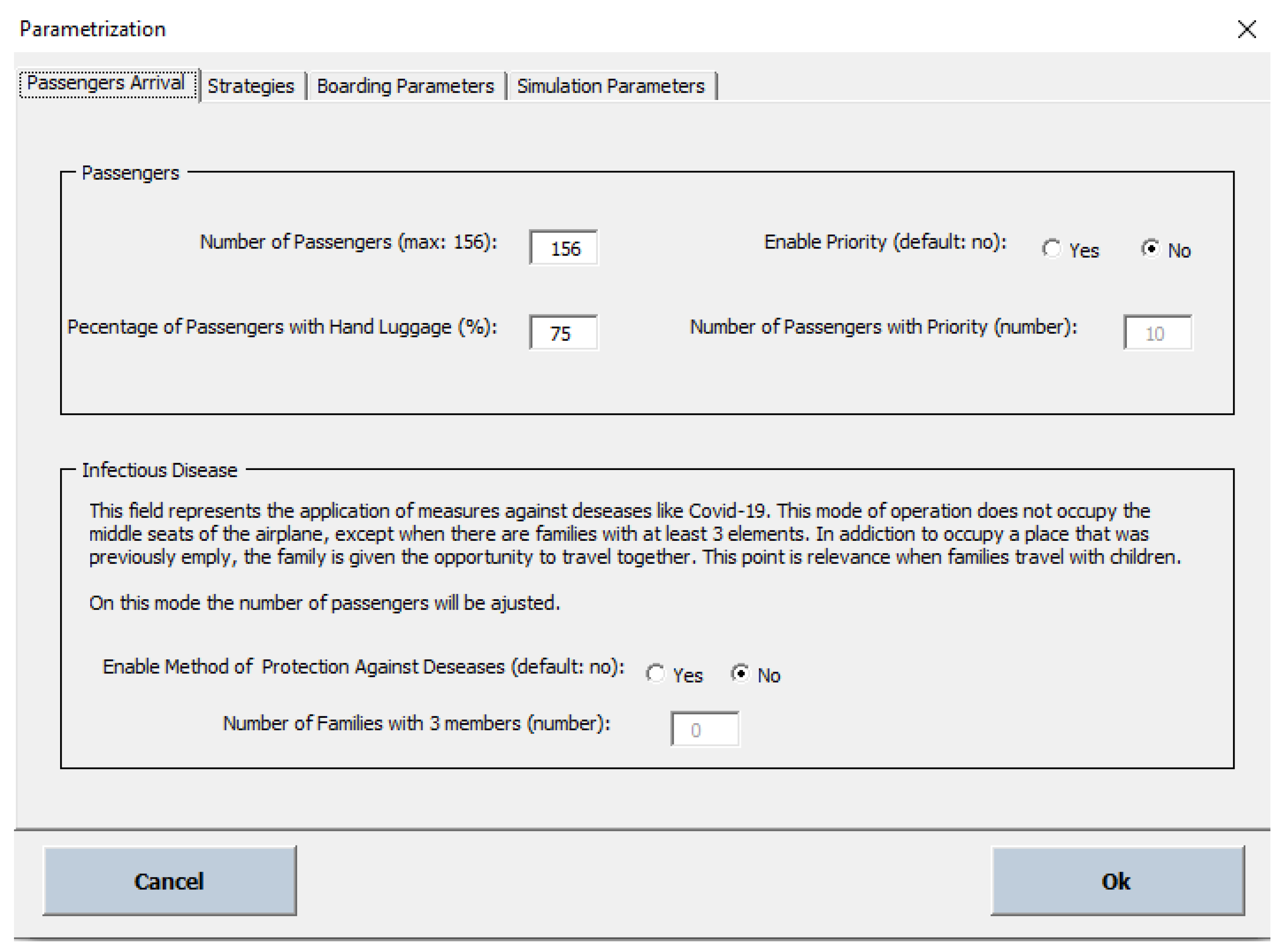Screen dimensions: 1284x952
Task: Enable Priority by selecting Yes
Action: click(1051, 249)
